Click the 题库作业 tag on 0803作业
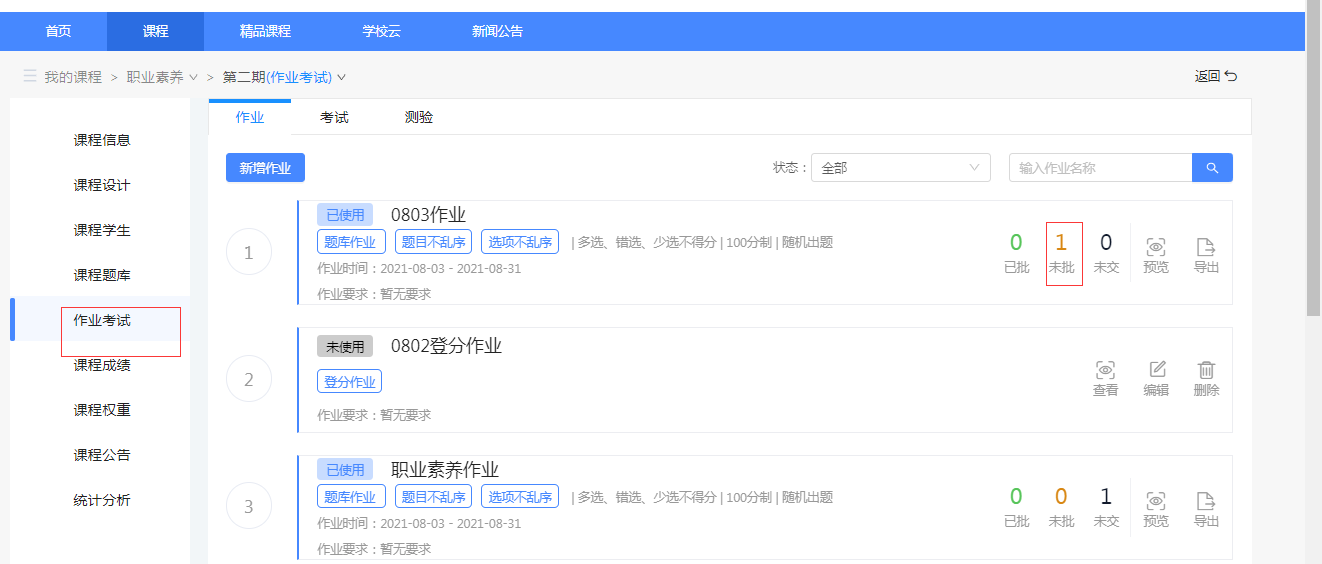Image resolution: width=1322 pixels, height=564 pixels. click(350, 242)
